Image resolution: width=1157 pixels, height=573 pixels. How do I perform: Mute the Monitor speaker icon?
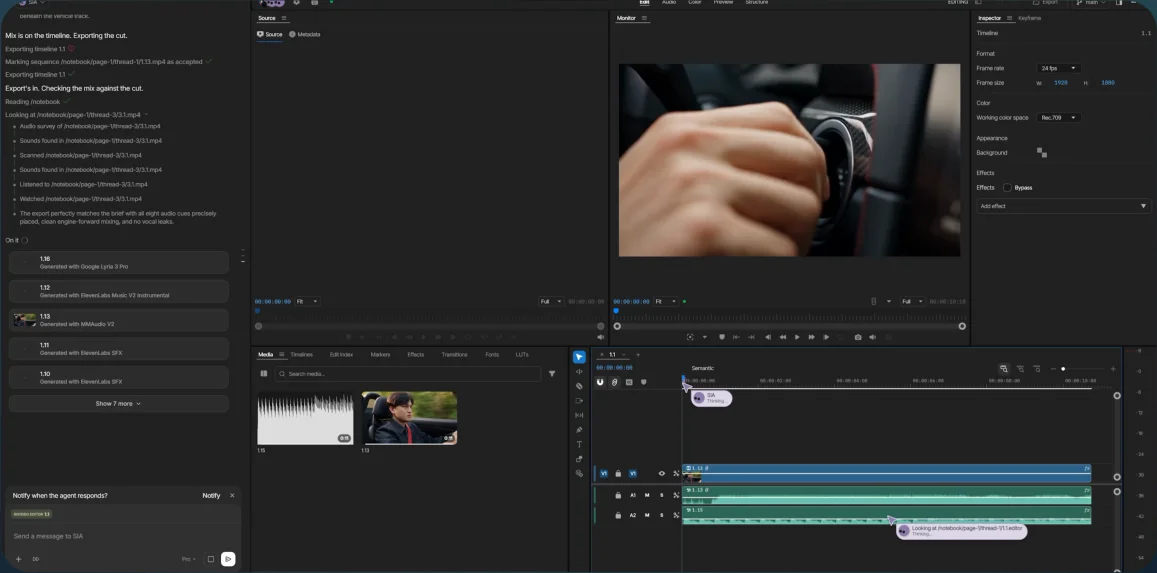click(x=872, y=337)
